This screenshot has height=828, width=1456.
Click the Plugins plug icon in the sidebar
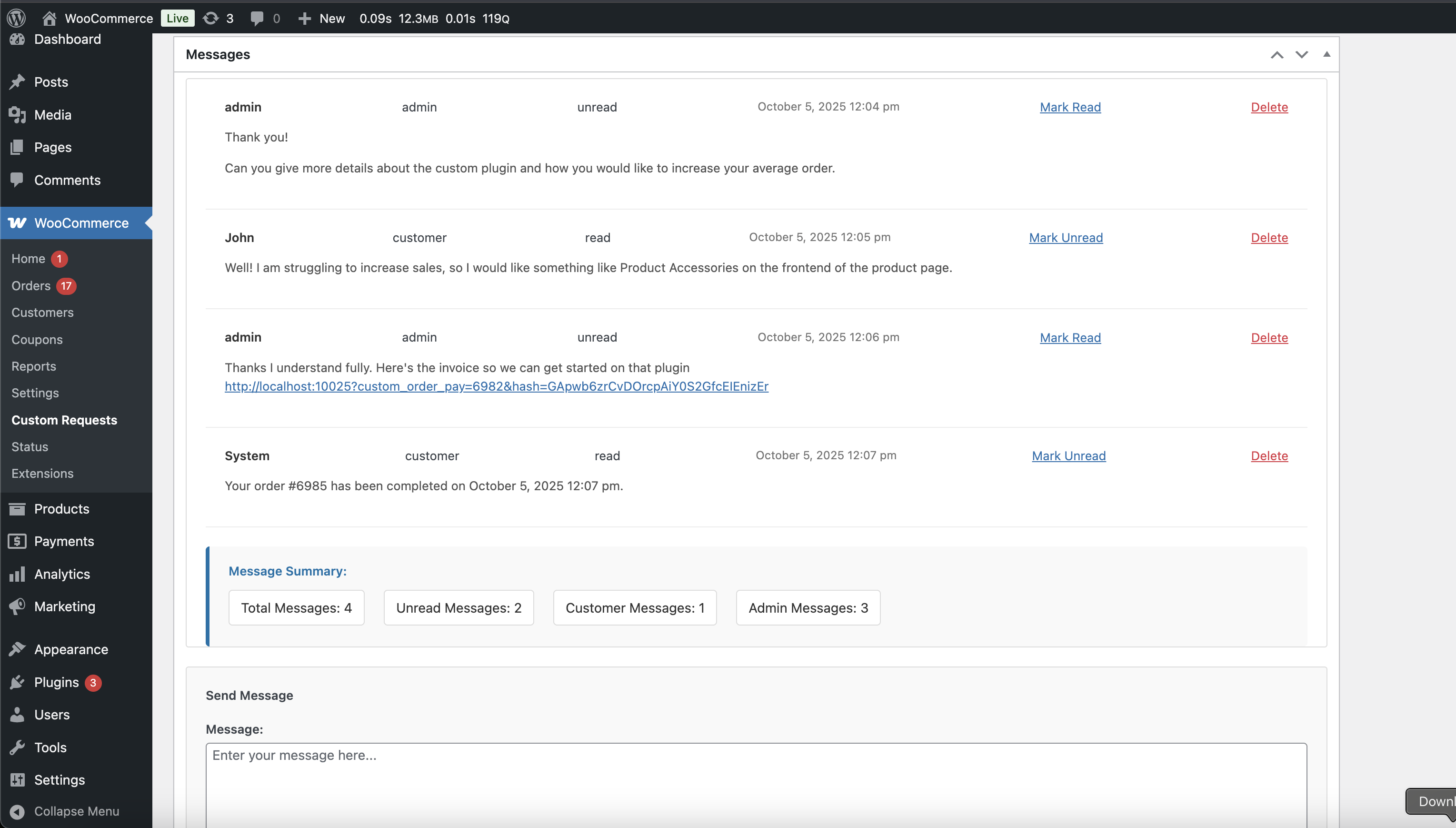(17, 682)
